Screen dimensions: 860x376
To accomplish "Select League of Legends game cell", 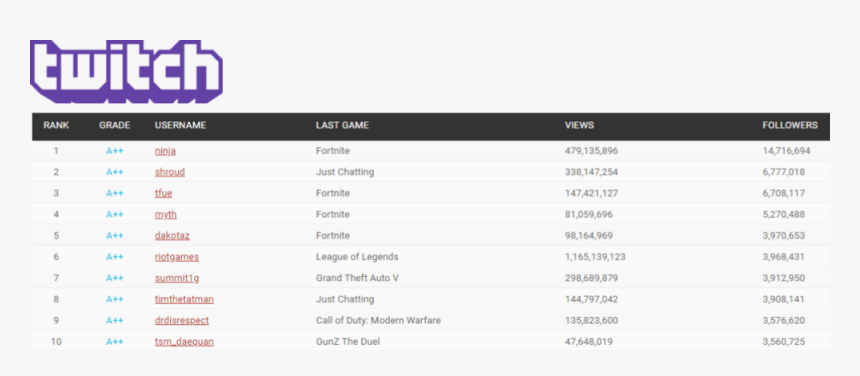I will [x=357, y=257].
